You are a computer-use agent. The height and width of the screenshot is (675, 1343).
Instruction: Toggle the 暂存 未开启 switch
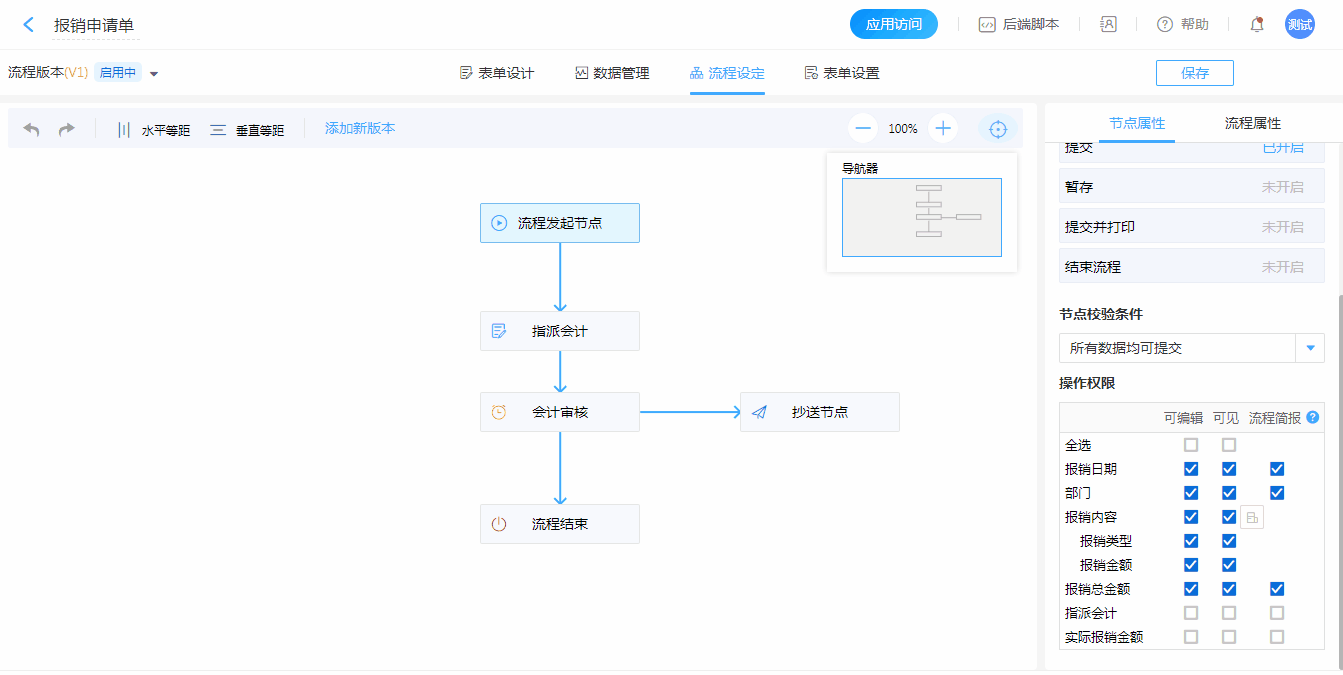coord(1282,187)
